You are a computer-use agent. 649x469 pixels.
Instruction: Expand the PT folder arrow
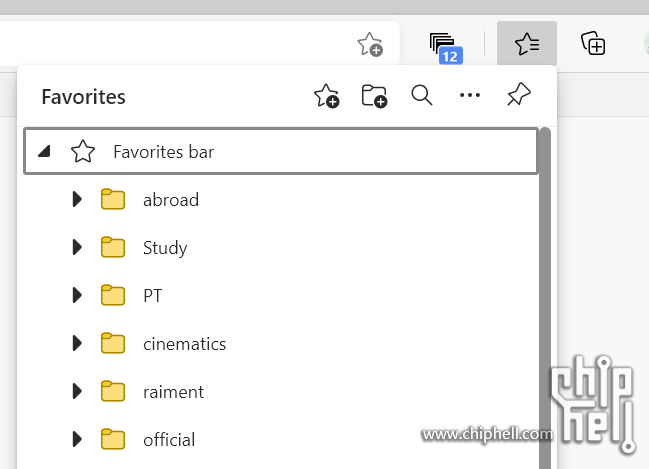77,295
